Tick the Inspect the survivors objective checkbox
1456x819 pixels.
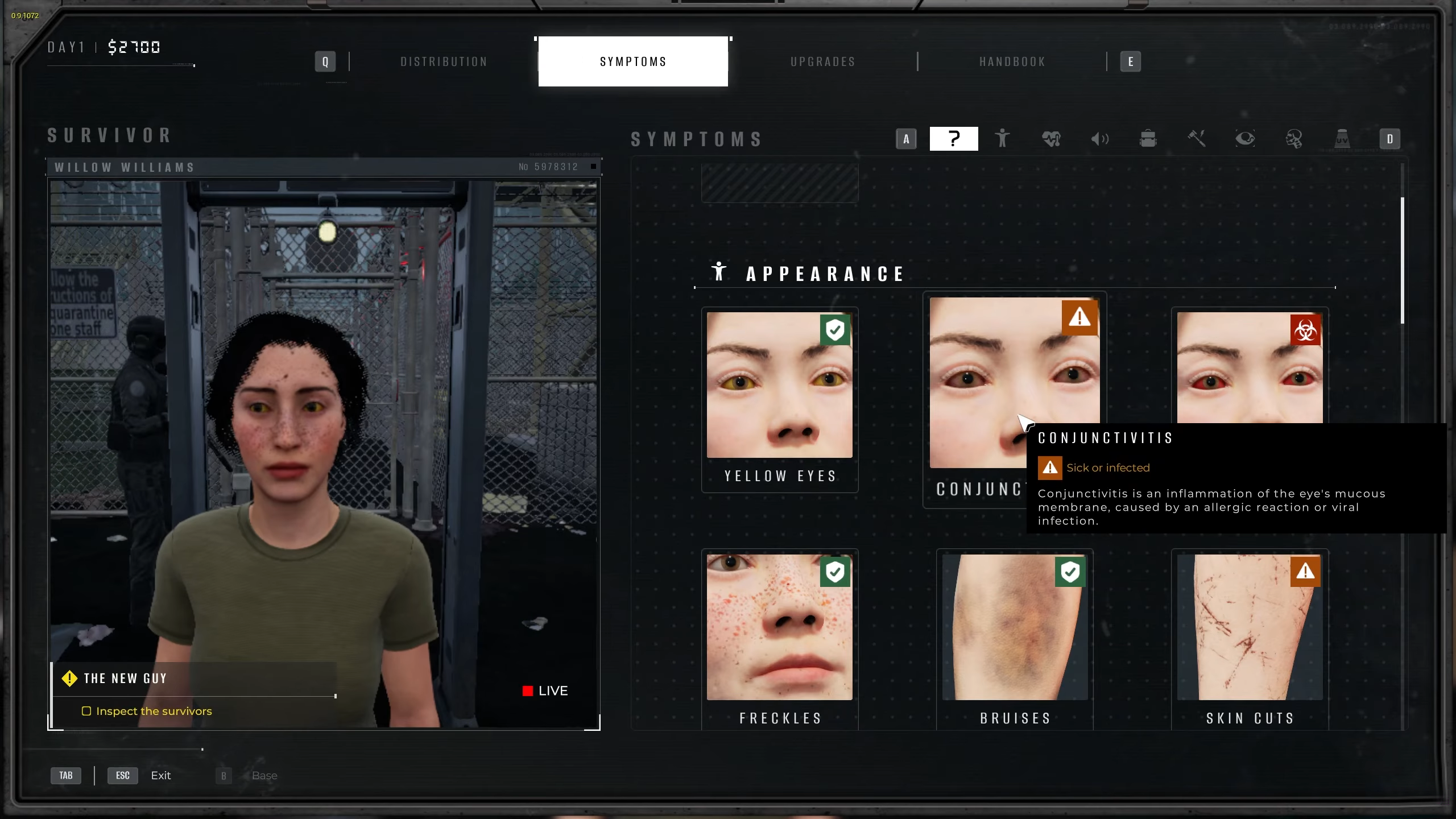pos(86,711)
